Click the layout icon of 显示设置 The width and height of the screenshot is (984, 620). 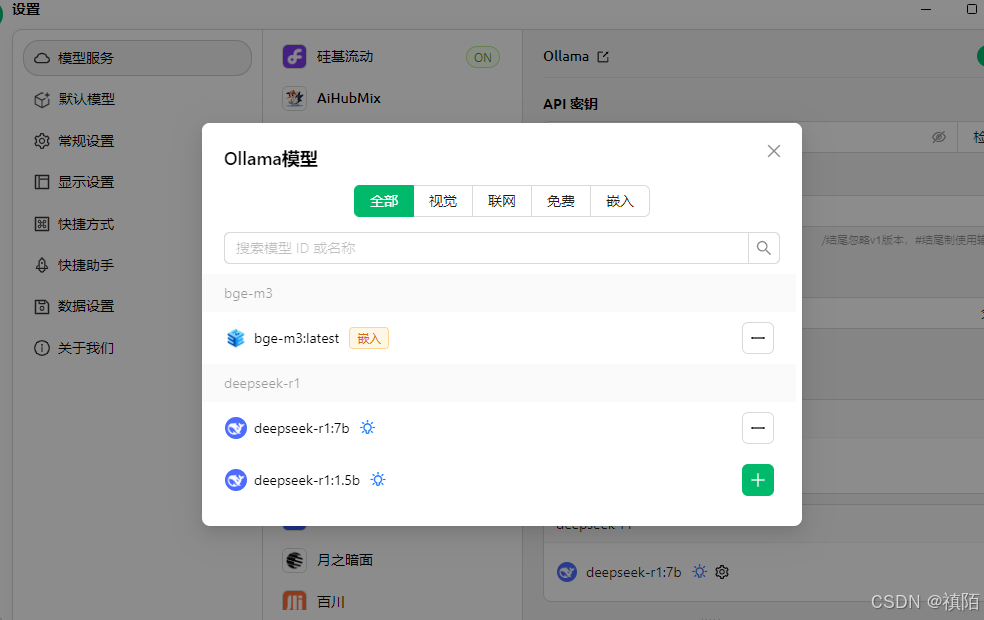pos(42,182)
